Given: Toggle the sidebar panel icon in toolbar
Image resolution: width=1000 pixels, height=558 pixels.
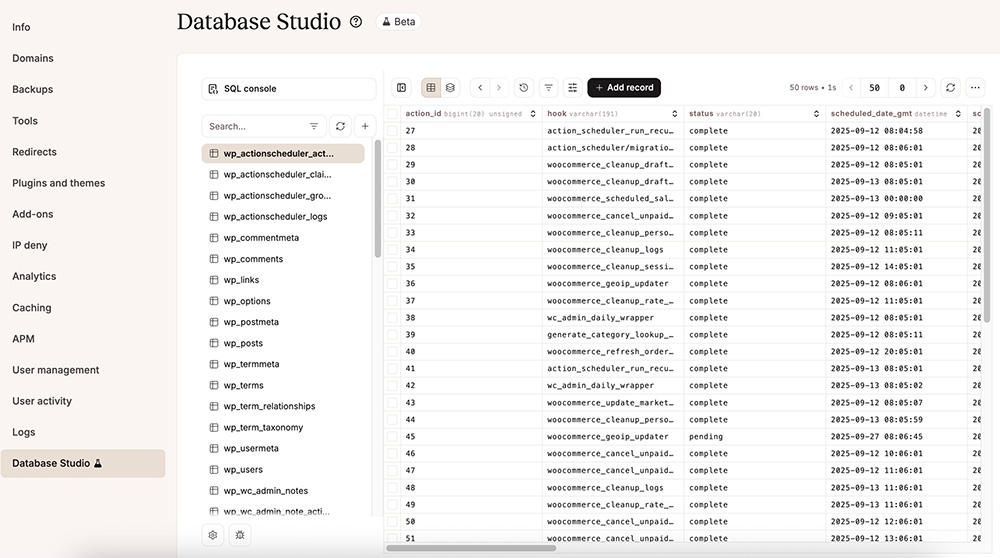Looking at the screenshot, I should (401, 87).
